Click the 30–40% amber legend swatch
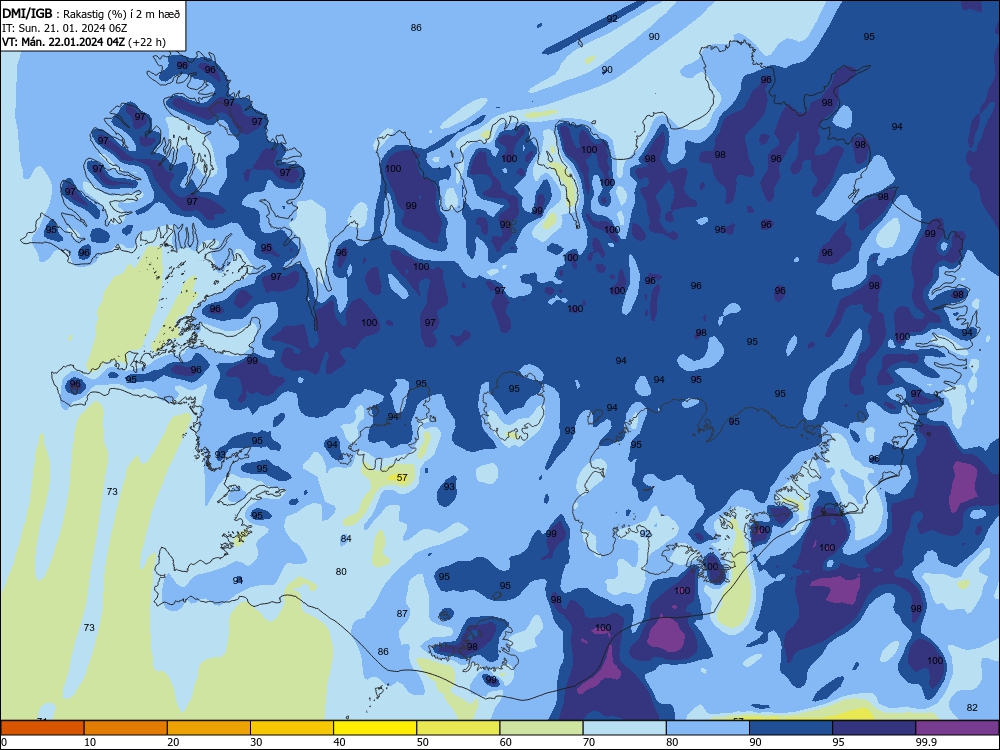1000x750 pixels. coord(292,728)
